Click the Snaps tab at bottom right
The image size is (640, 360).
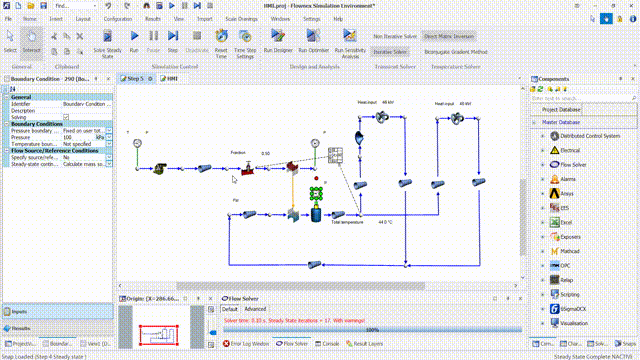(626, 344)
